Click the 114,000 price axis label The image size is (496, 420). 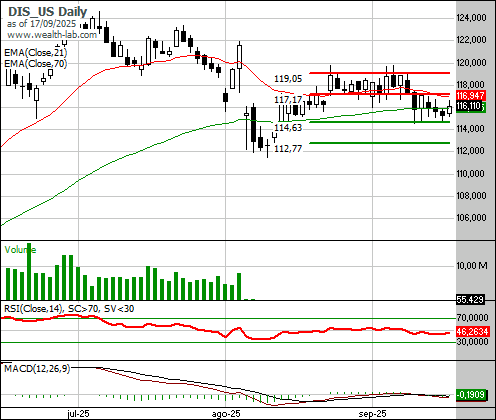[471, 129]
